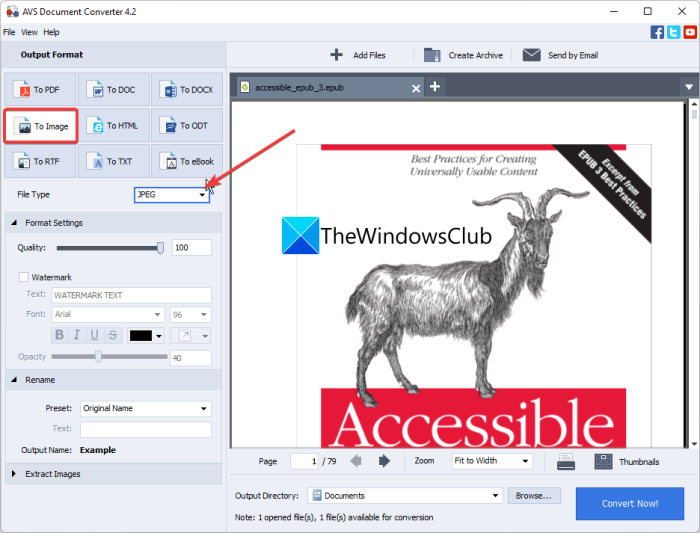The width and height of the screenshot is (700, 533).
Task: Open the Help menu
Action: pyautogui.click(x=51, y=32)
